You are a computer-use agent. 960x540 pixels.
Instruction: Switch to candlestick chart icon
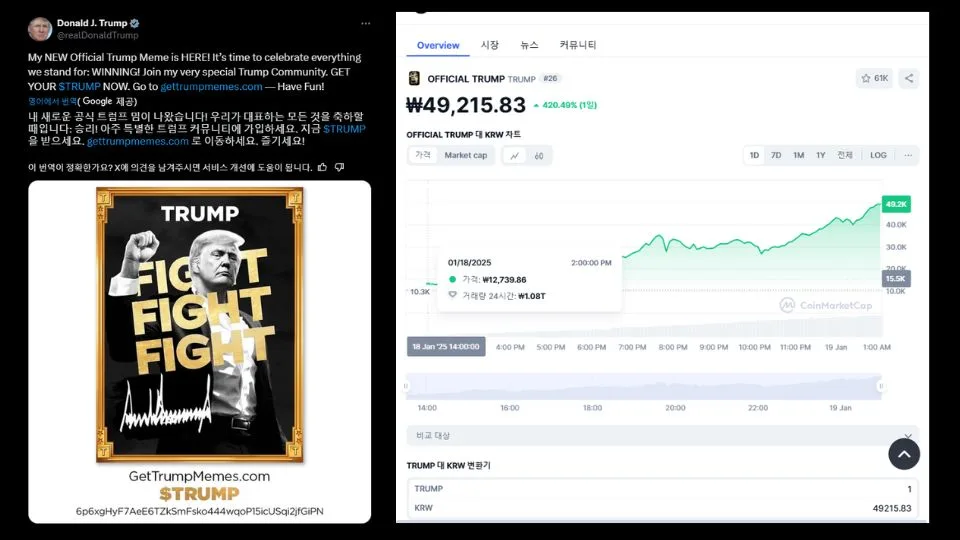point(539,156)
